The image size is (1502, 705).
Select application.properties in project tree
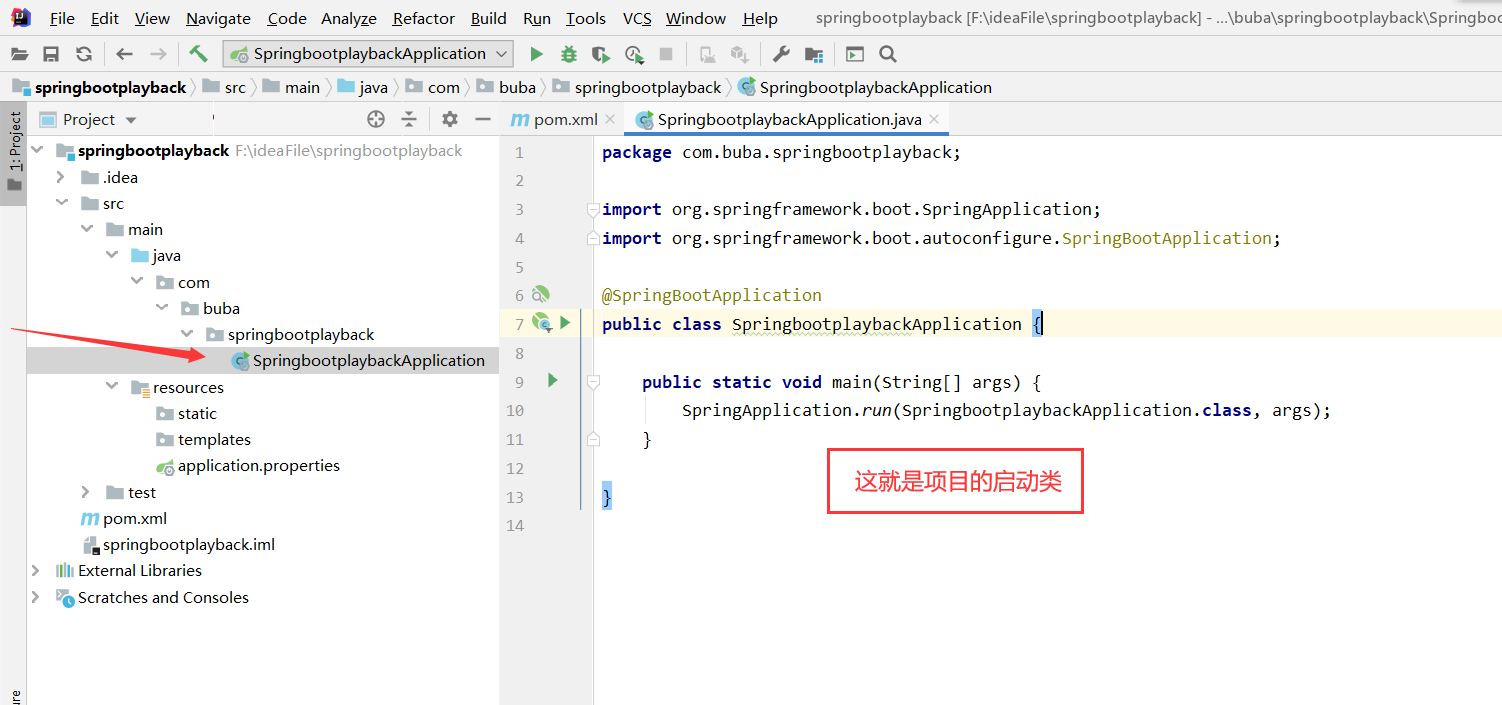coord(248,466)
